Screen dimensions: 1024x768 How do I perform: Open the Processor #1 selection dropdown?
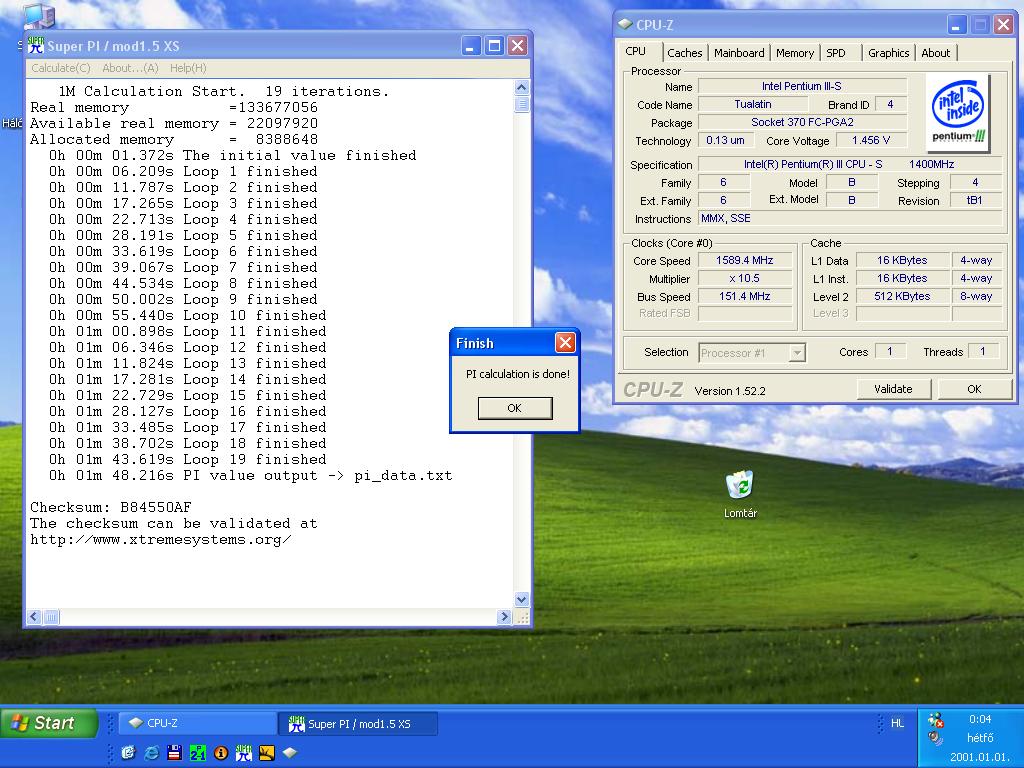coord(752,353)
